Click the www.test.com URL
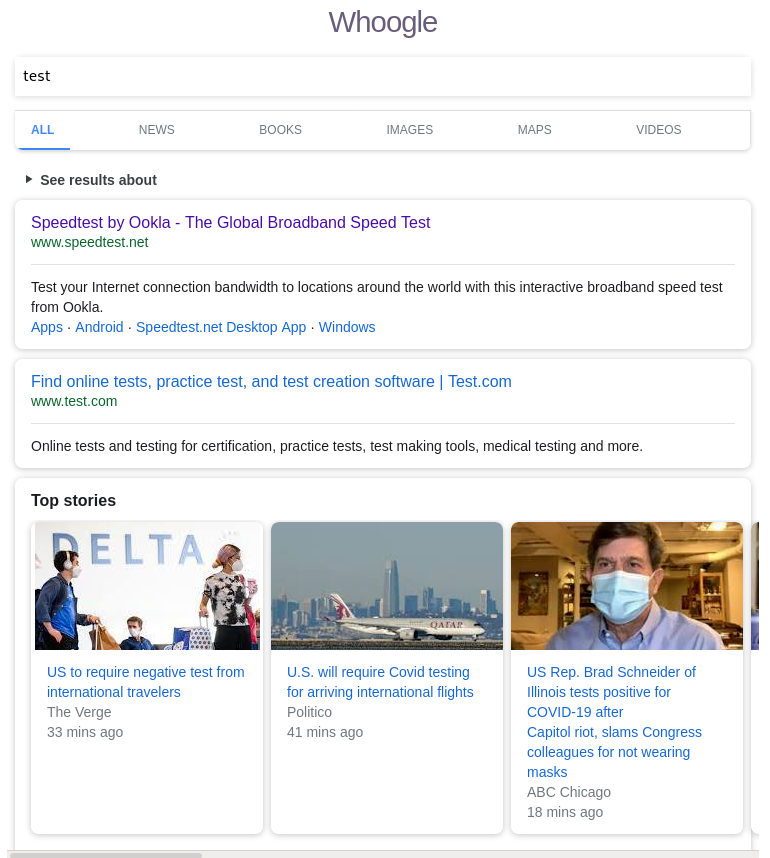Screen dimensions: 770x858 coord(74,401)
